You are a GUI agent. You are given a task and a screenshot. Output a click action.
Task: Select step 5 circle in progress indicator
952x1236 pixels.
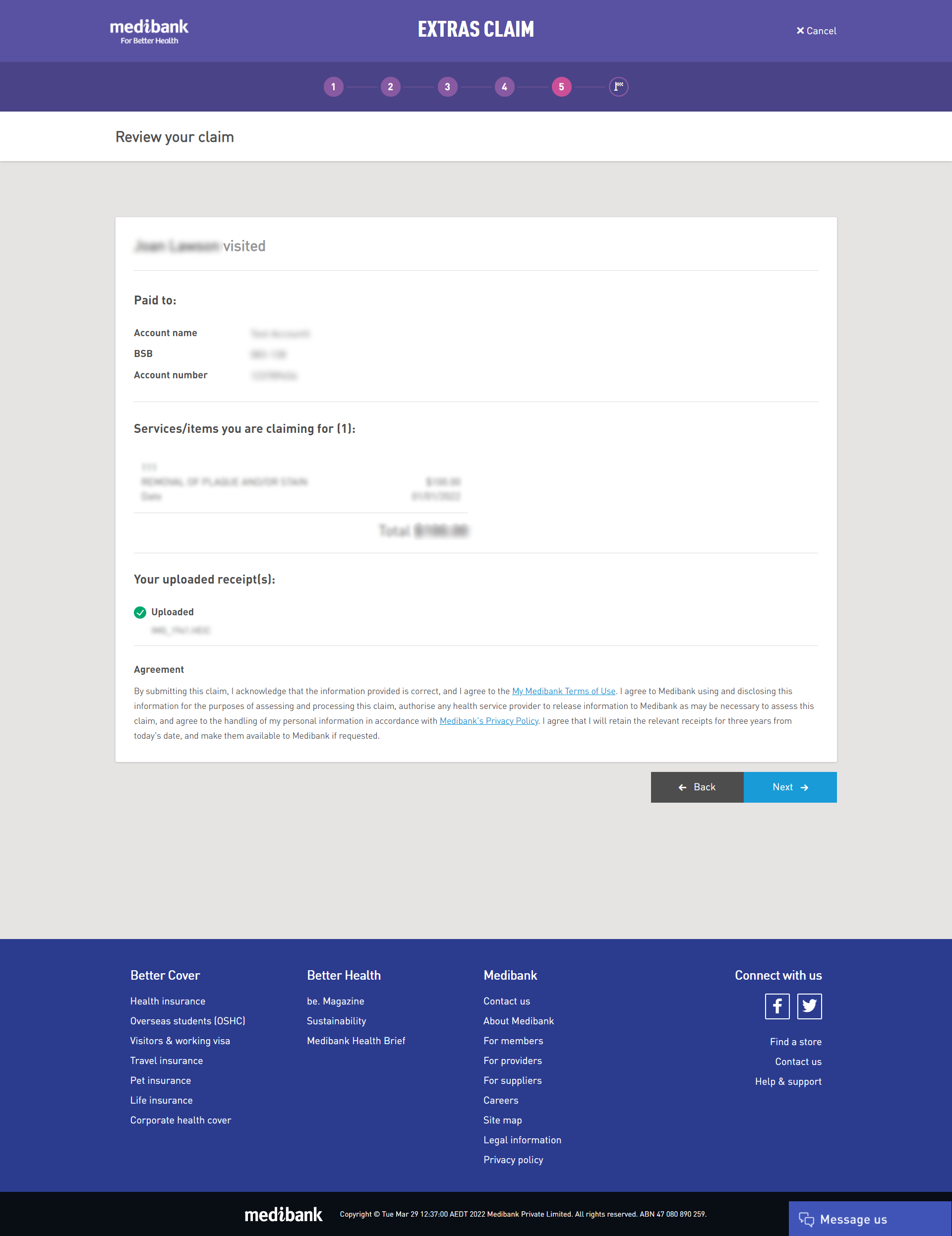tap(562, 86)
